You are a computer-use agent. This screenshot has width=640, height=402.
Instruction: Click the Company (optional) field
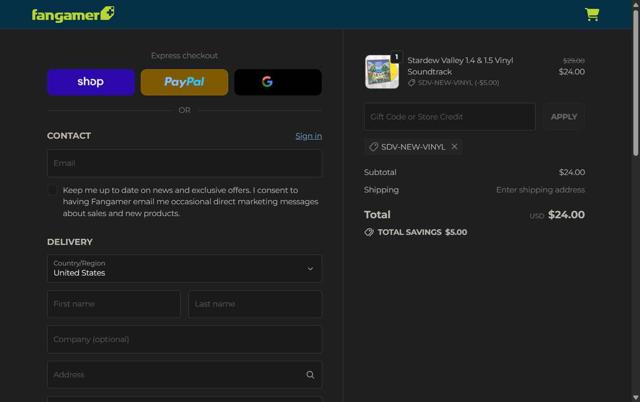(x=184, y=339)
